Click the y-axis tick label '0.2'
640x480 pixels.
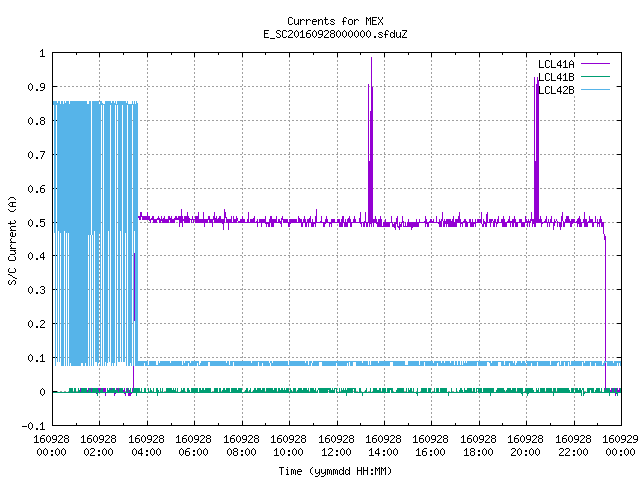[x=36, y=324]
